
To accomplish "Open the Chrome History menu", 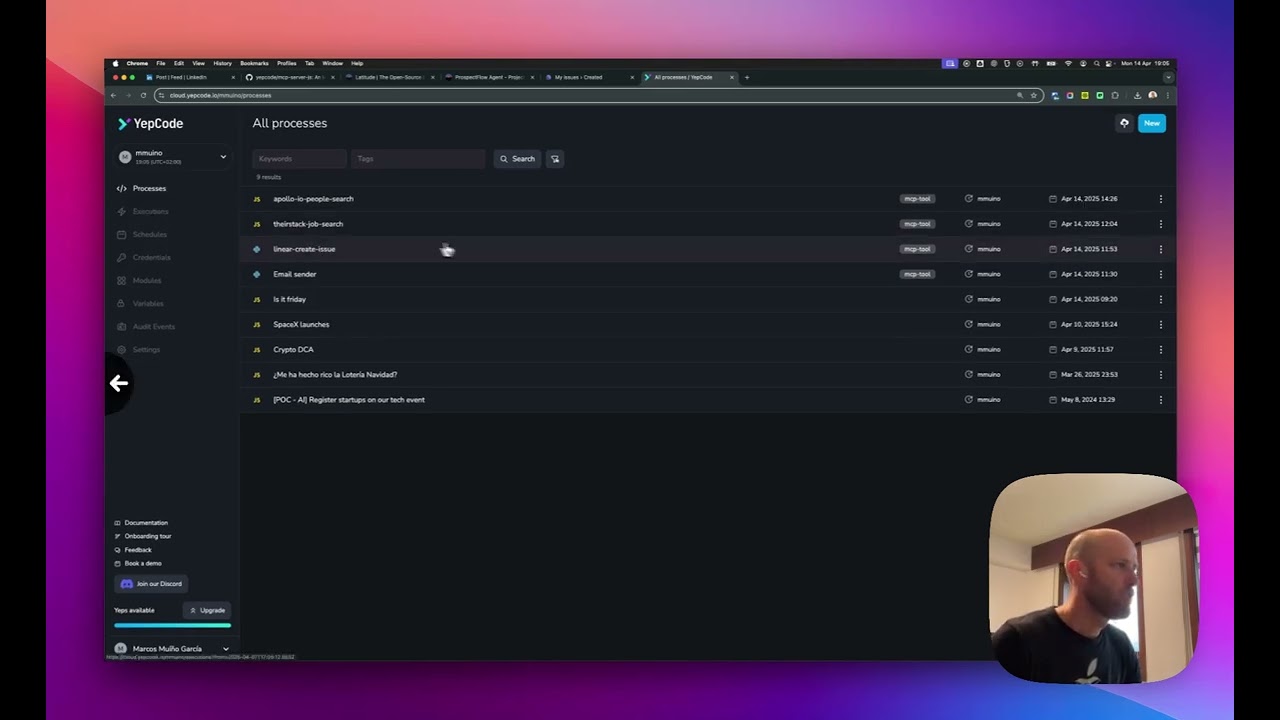I will coord(222,63).
